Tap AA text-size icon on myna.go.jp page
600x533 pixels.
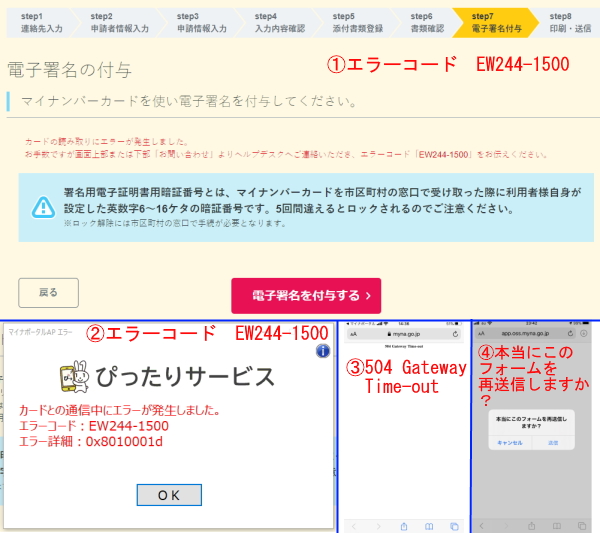tap(354, 334)
